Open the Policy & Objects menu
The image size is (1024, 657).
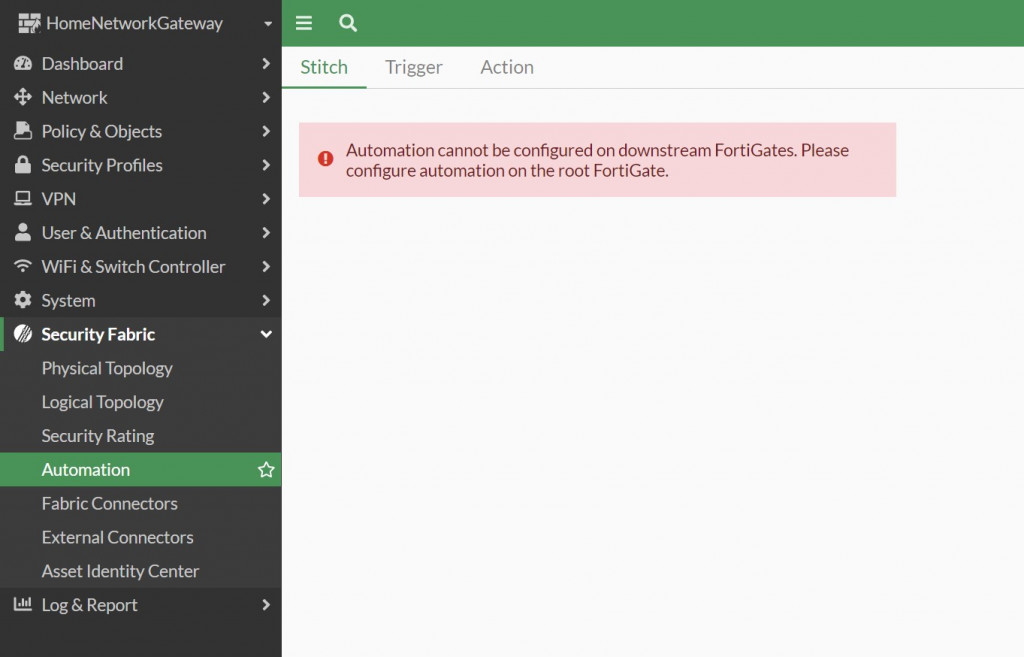point(140,131)
